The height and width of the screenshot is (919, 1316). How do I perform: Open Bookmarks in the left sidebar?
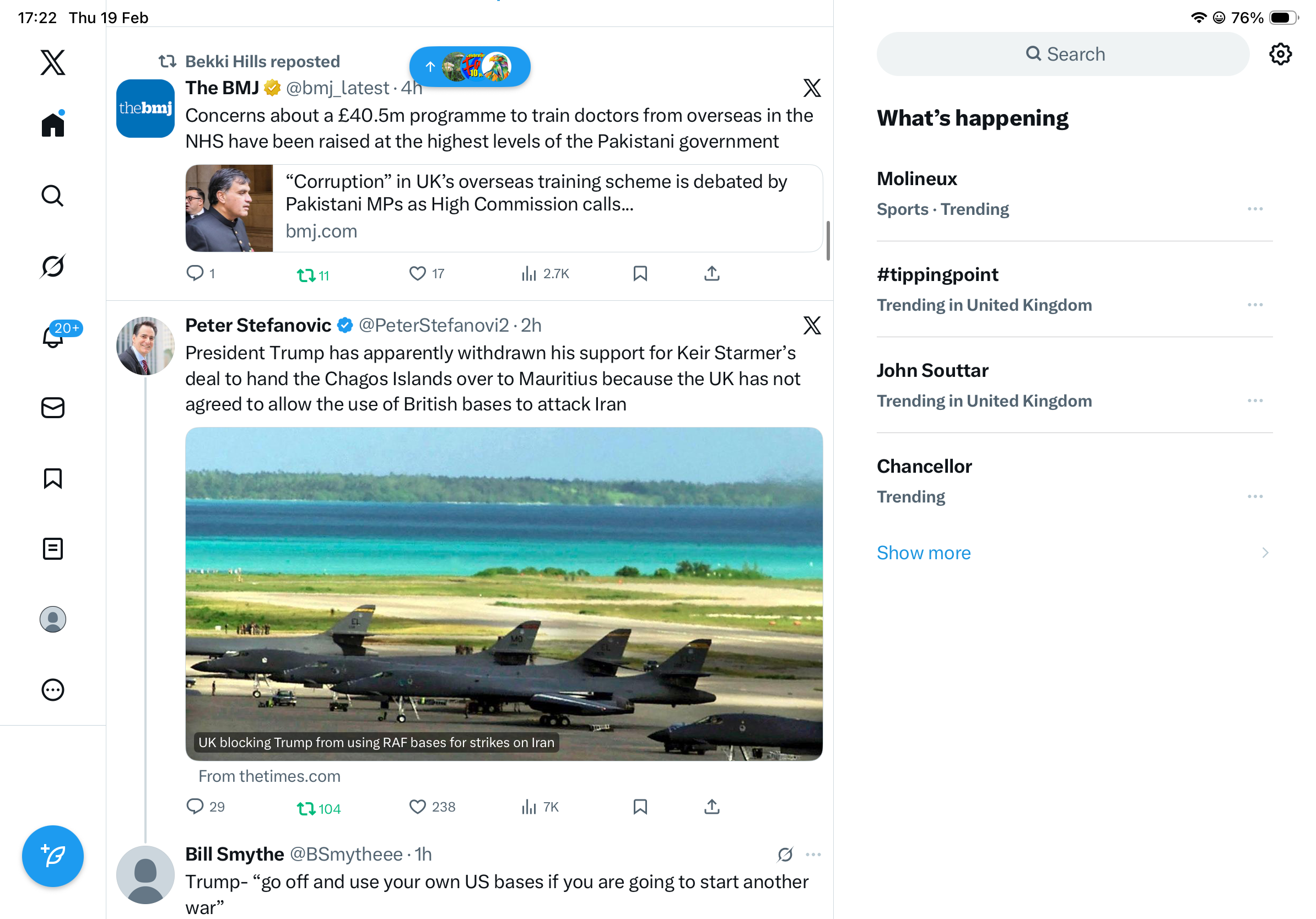pyautogui.click(x=53, y=478)
